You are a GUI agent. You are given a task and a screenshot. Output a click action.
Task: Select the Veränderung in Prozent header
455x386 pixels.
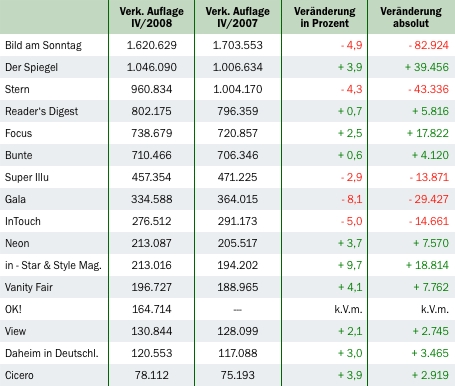[x=324, y=17]
